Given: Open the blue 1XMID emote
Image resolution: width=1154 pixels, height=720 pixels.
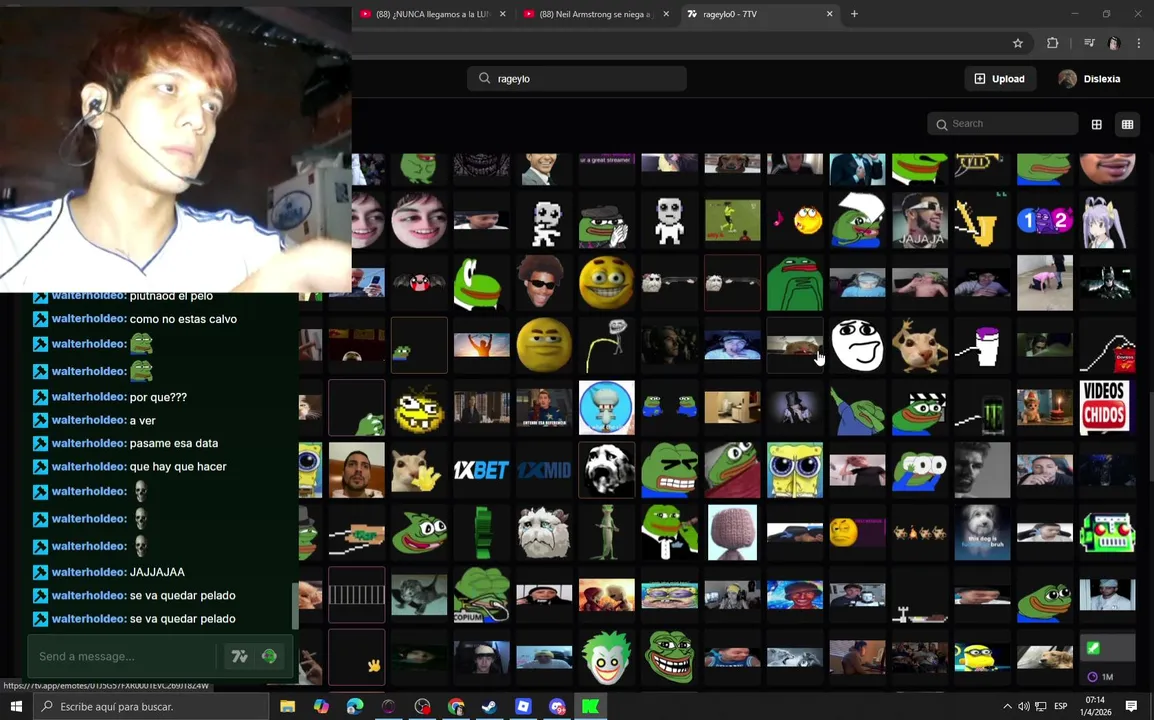Looking at the screenshot, I should pos(544,470).
